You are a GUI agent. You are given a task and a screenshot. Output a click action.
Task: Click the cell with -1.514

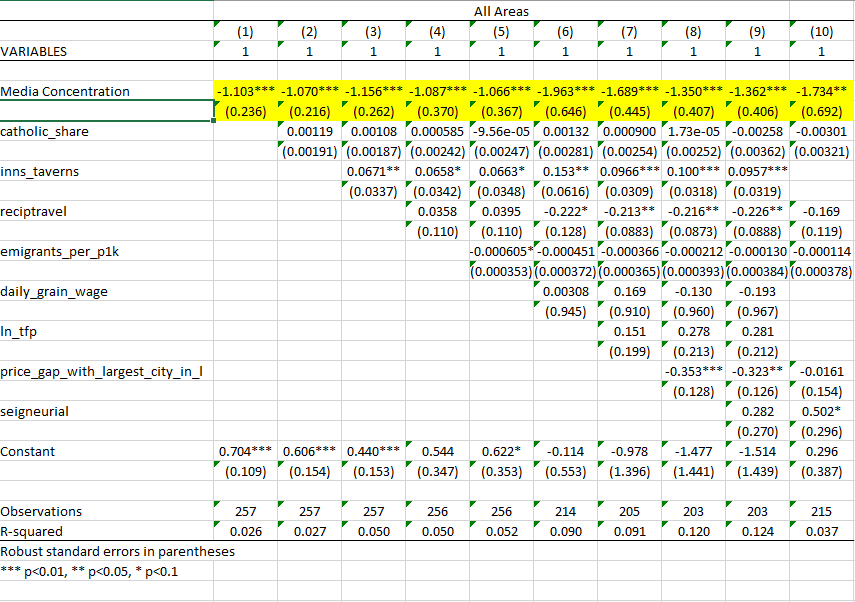(757, 452)
